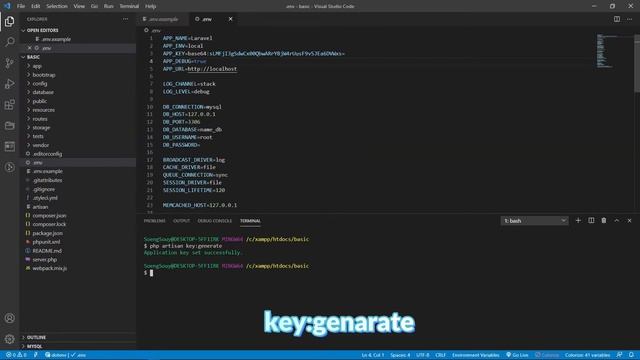The height and width of the screenshot is (360, 640).
Task: Select the terminal shell dropdown 1: bash
Action: (534, 221)
